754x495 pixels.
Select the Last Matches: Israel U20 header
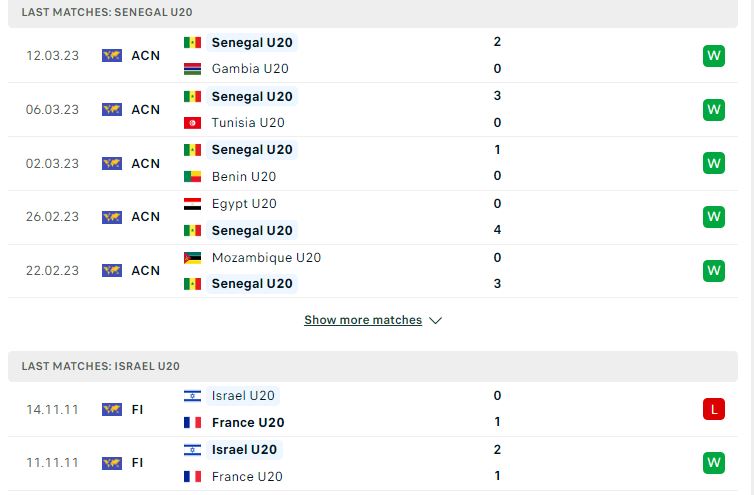click(373, 366)
